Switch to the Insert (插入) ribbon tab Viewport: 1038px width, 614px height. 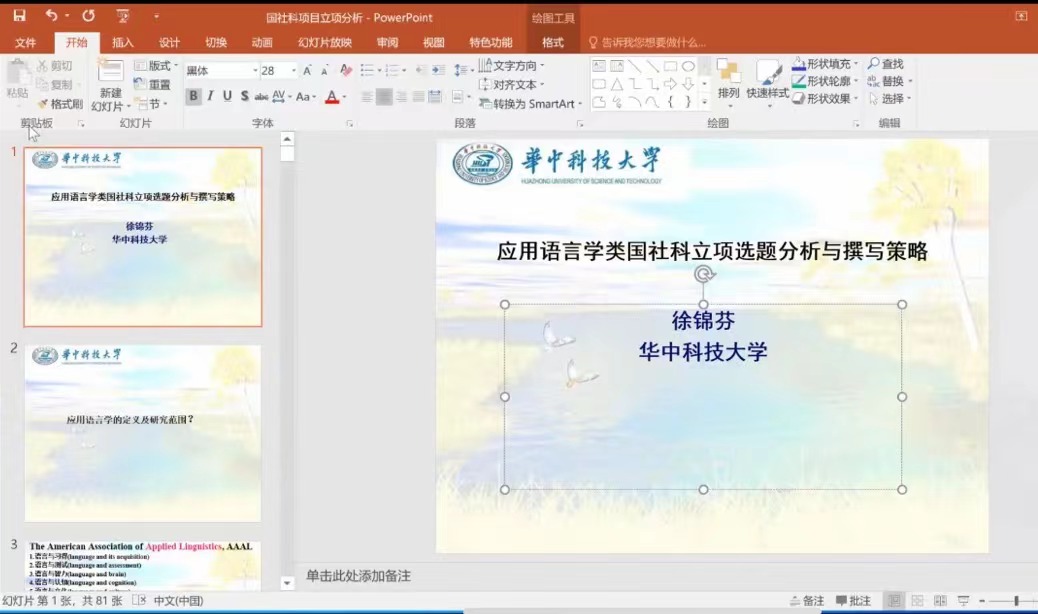point(123,43)
